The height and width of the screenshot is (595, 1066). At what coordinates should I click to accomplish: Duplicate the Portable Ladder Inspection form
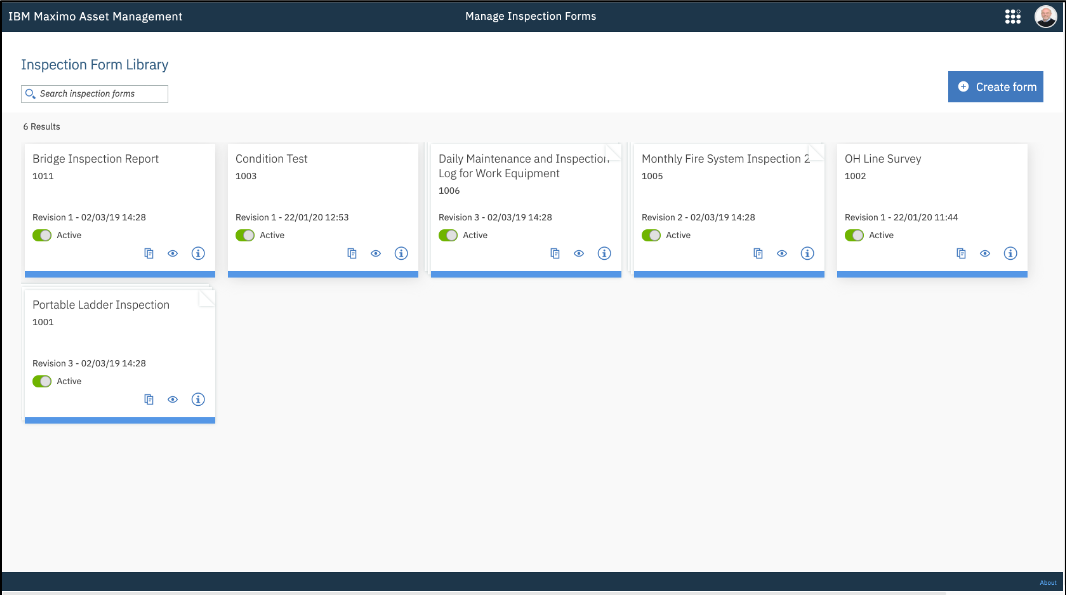148,399
